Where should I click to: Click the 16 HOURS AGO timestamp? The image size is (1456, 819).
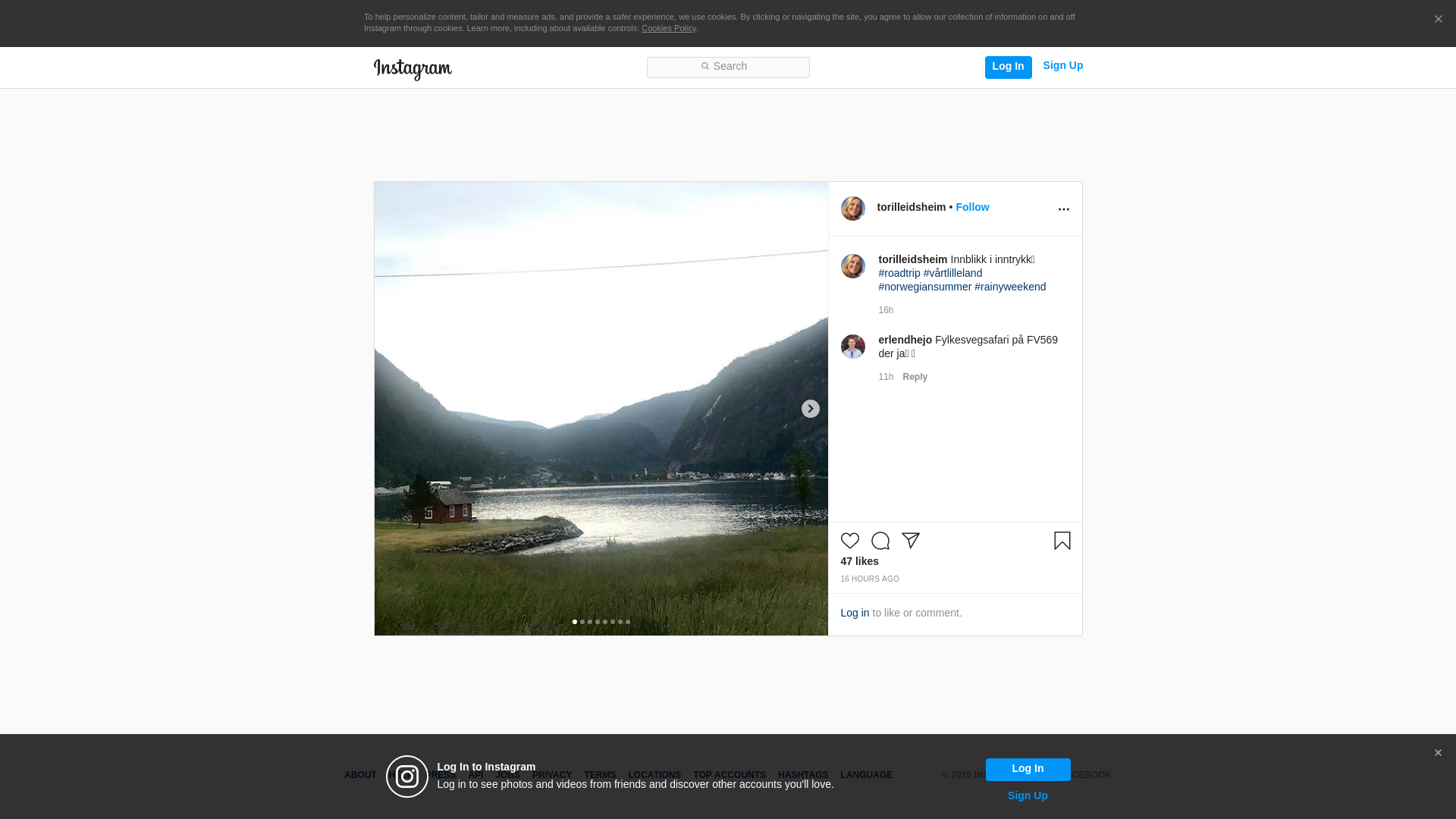pyautogui.click(x=870, y=579)
